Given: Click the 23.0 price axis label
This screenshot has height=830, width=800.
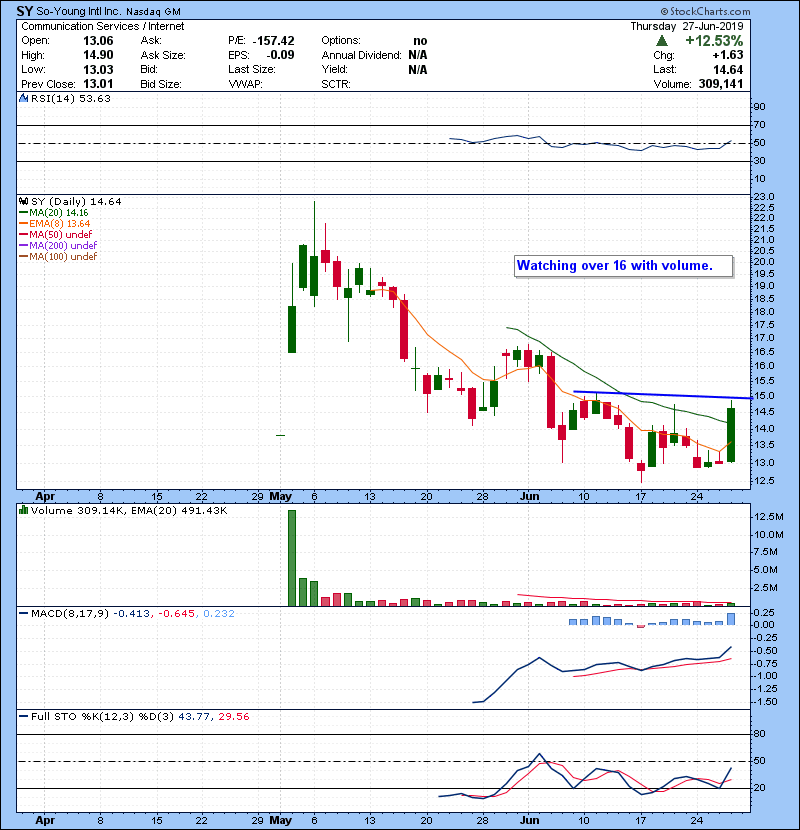Looking at the screenshot, I should pyautogui.click(x=764, y=196).
